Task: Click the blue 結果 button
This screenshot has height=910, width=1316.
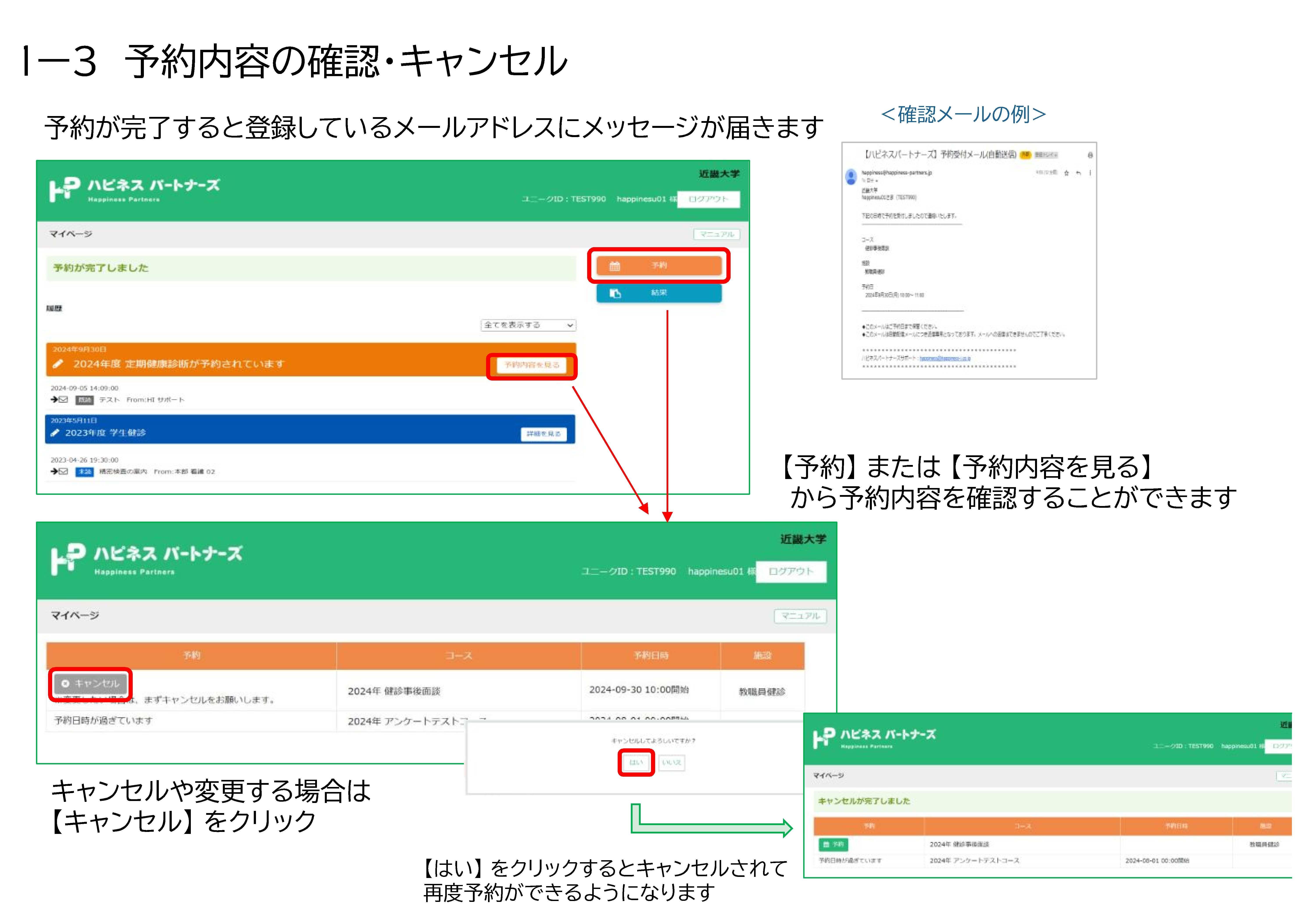Action: tap(659, 293)
